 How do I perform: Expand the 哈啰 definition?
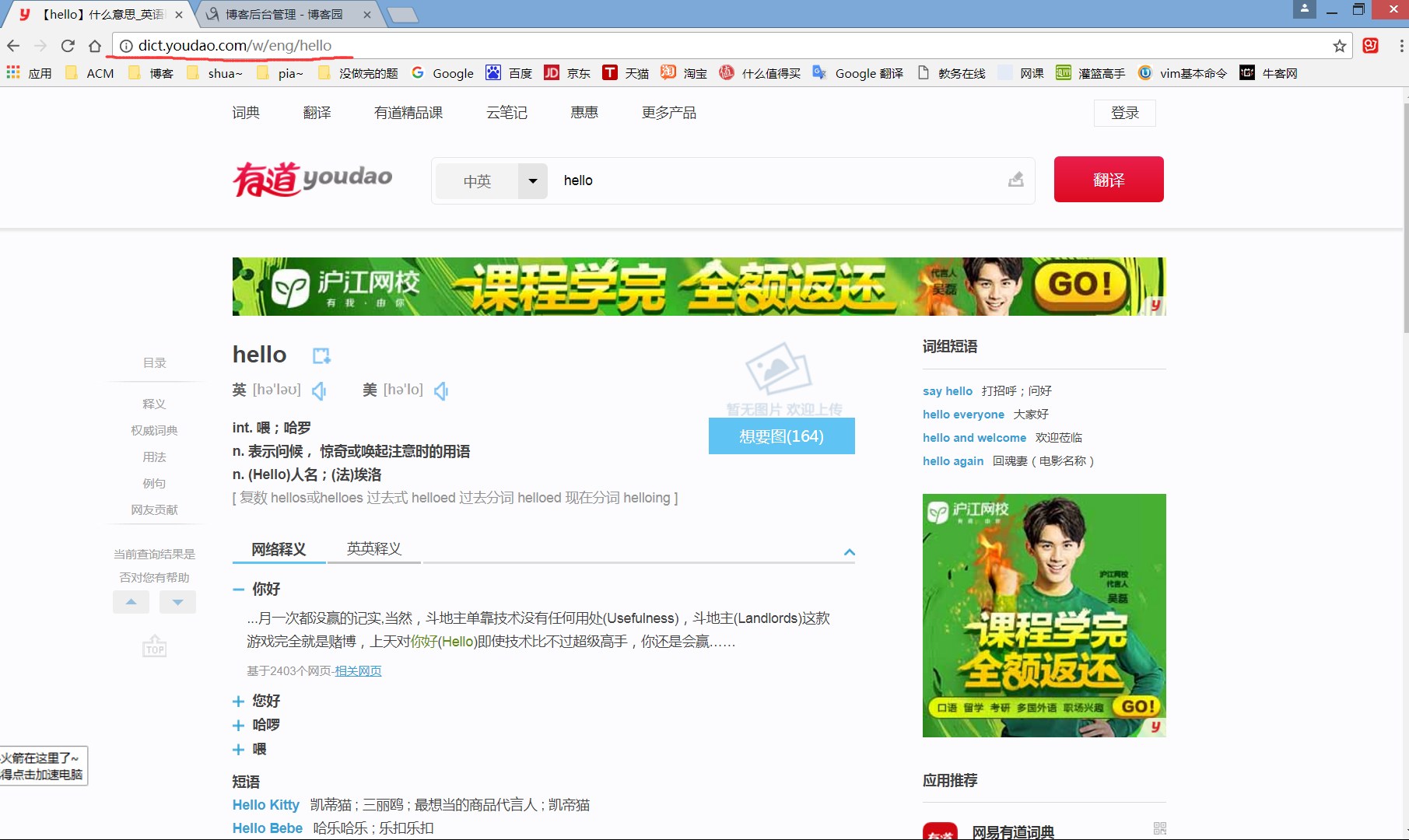(238, 726)
